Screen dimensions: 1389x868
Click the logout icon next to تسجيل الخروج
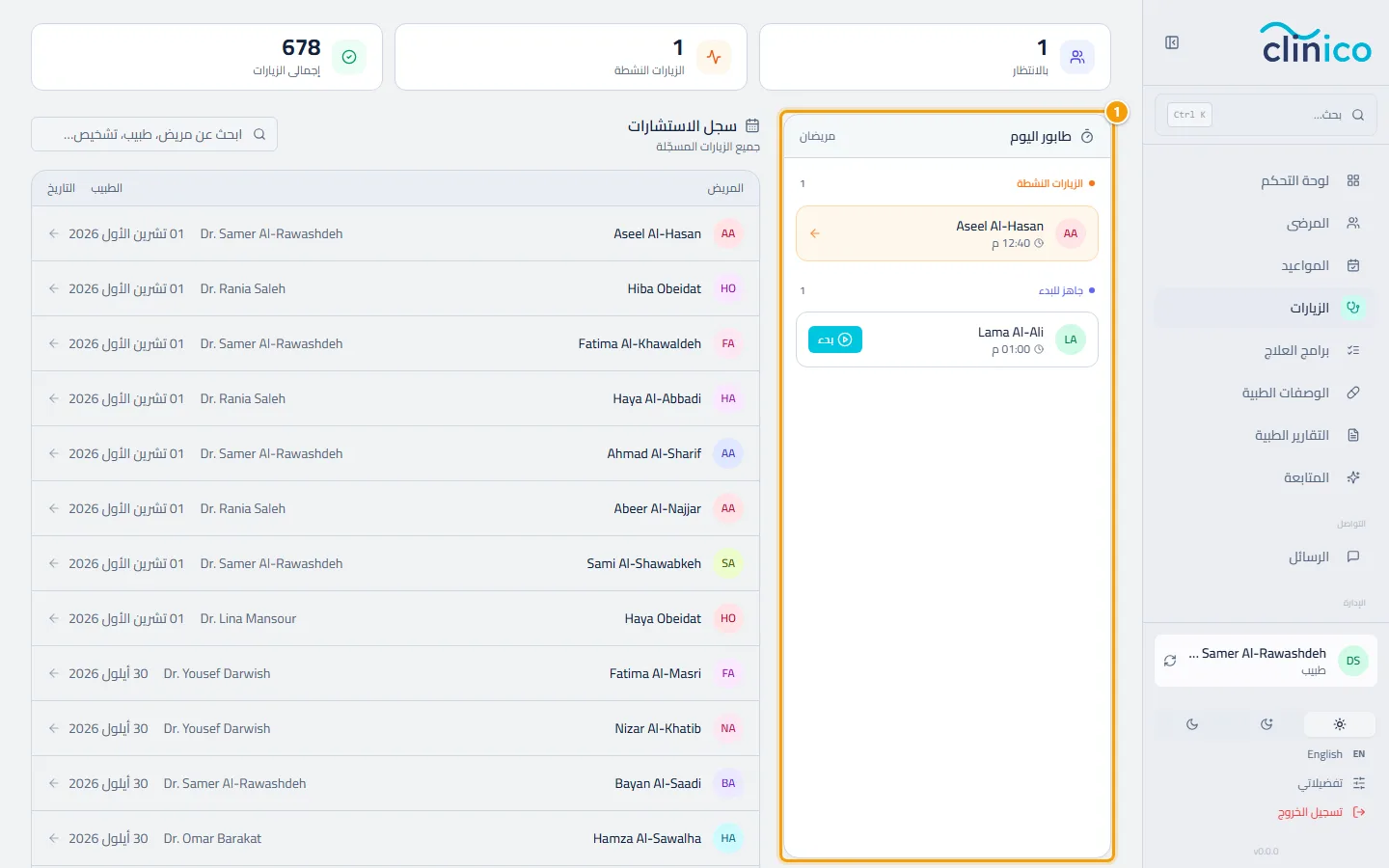[1359, 812]
